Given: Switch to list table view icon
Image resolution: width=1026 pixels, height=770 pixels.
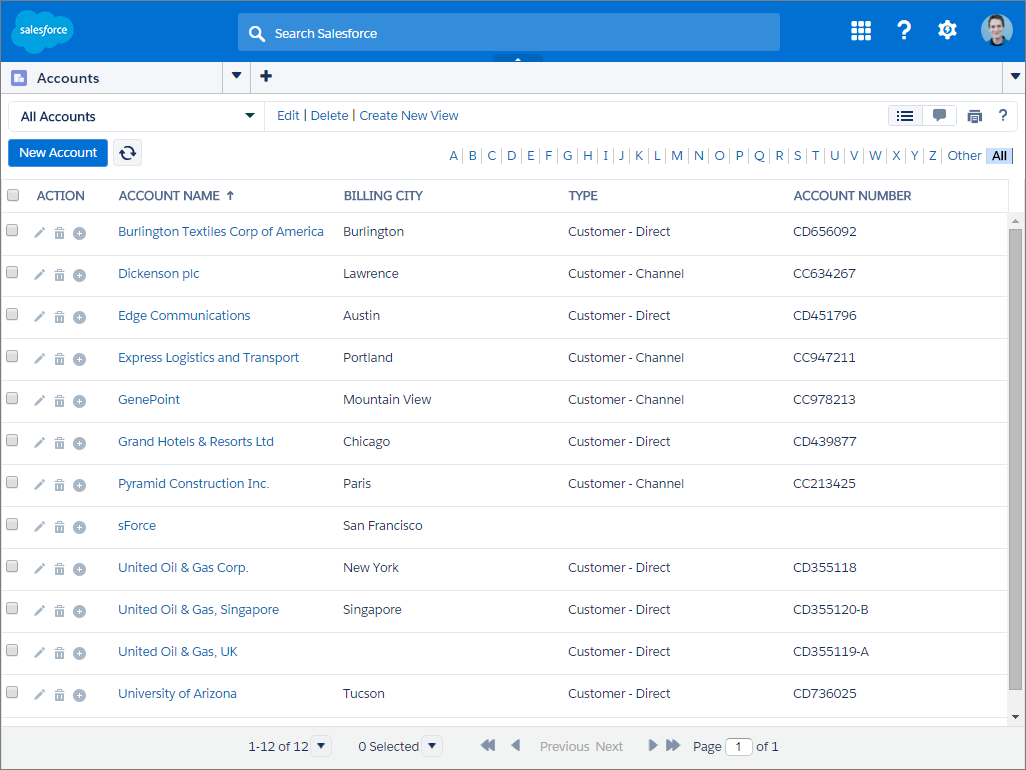Looking at the screenshot, I should [905, 116].
